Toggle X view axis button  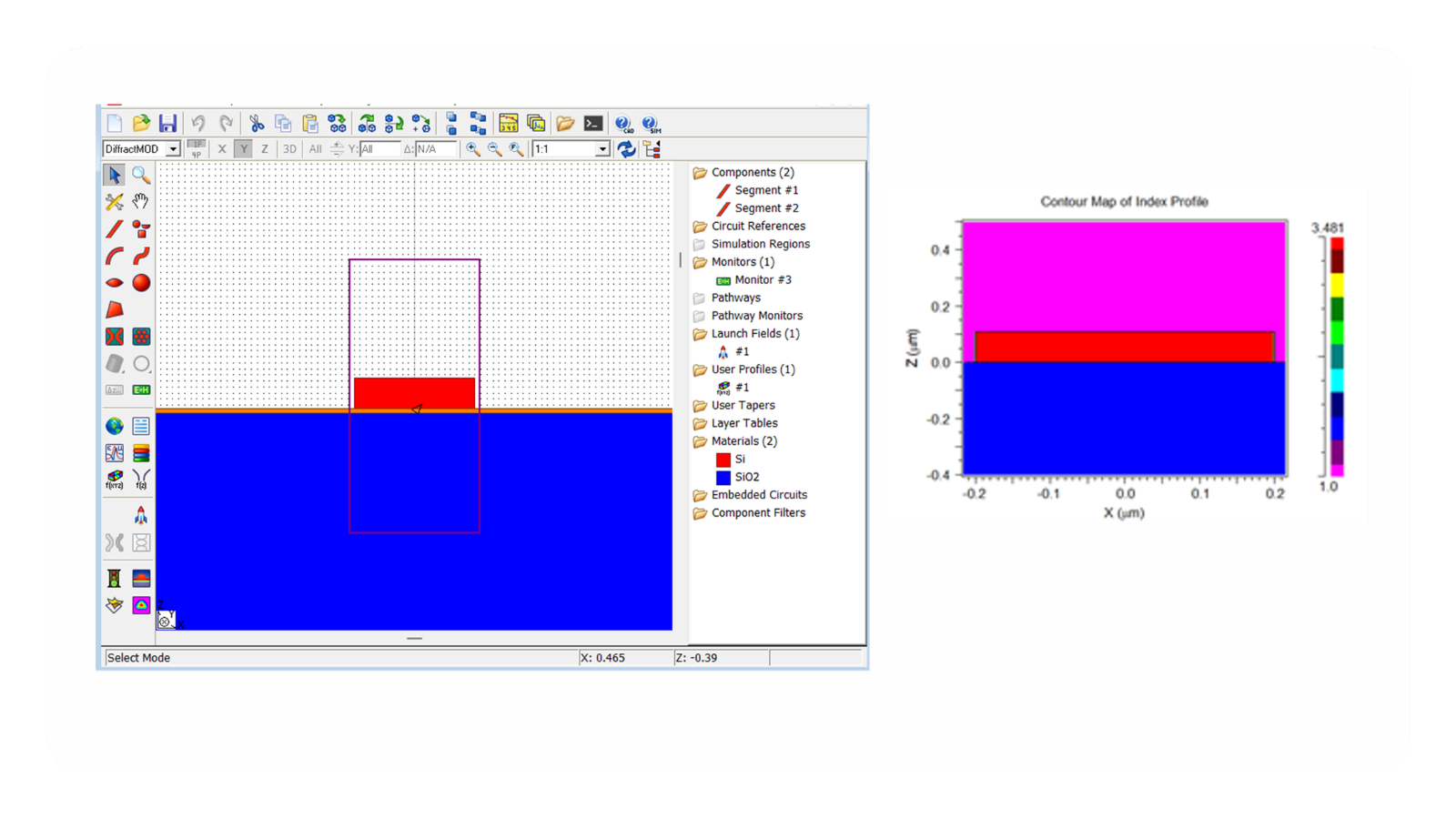click(x=222, y=149)
